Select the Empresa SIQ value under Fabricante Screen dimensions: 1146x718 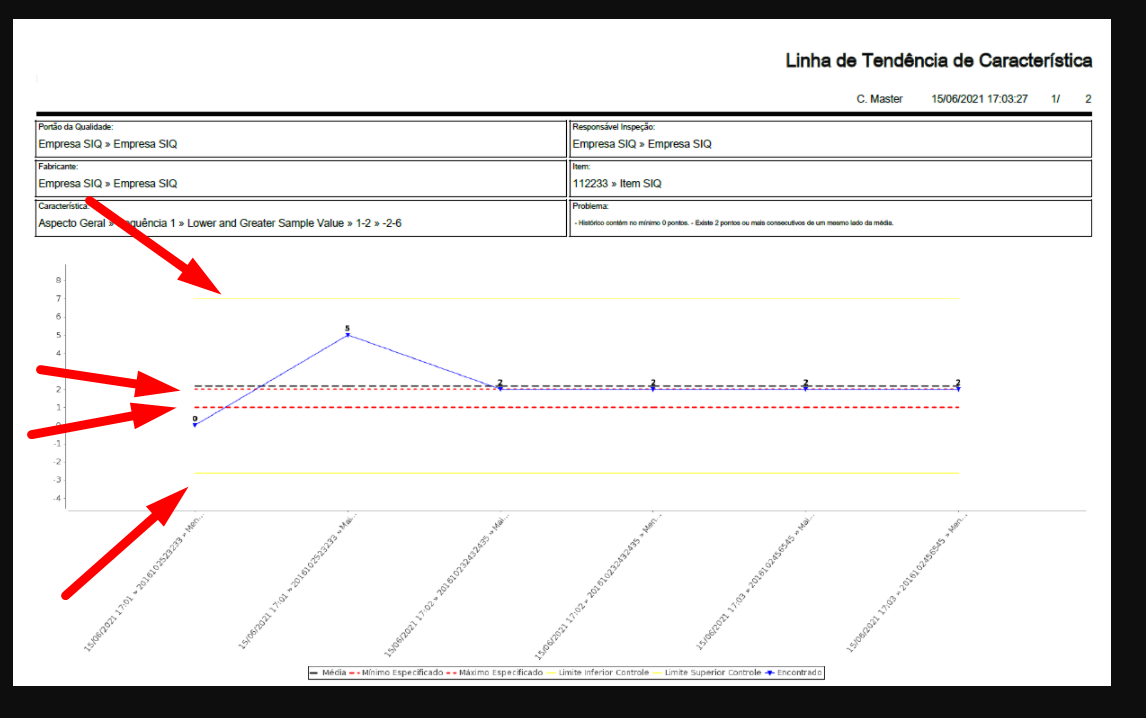coord(107,184)
